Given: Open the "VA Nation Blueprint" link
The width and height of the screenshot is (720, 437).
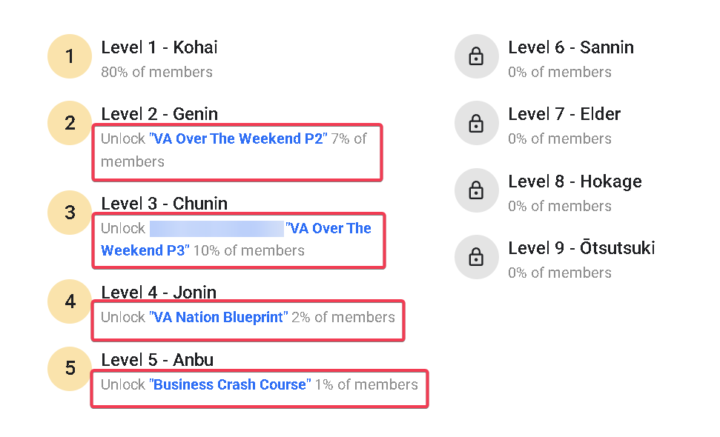Looking at the screenshot, I should pos(218,318).
